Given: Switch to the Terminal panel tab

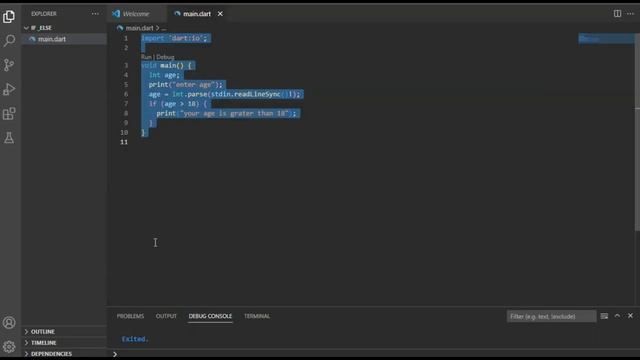Looking at the screenshot, I should pos(257,316).
